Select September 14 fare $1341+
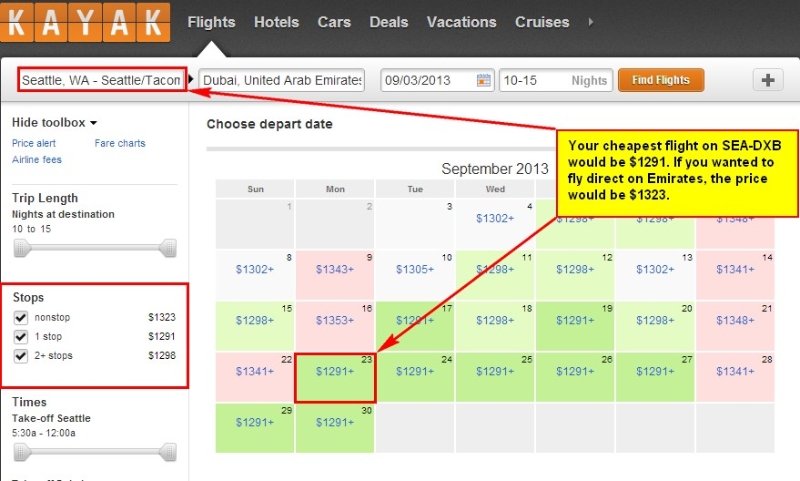The height and width of the screenshot is (481, 800). (x=735, y=269)
